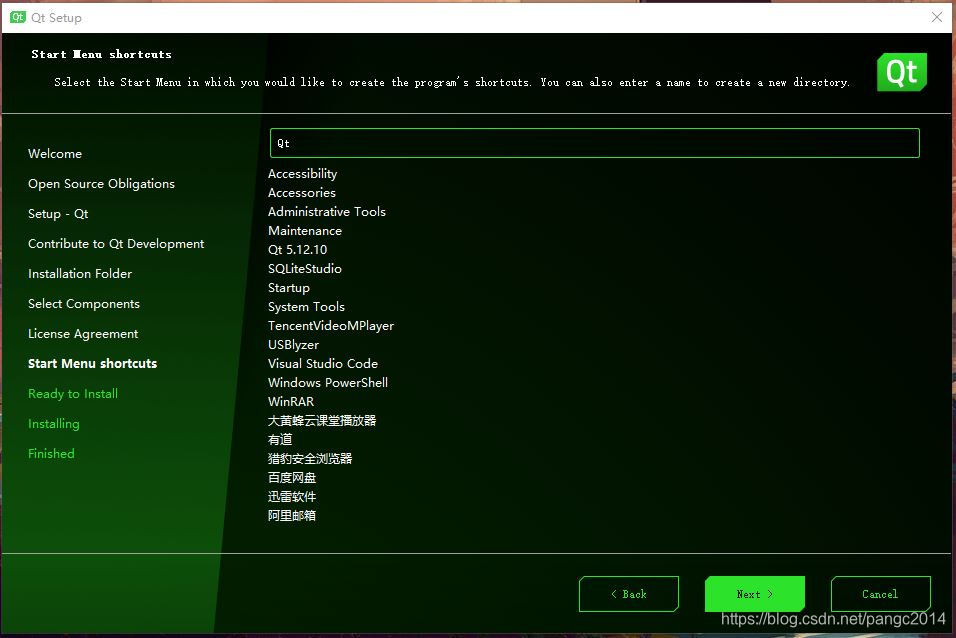The width and height of the screenshot is (956, 638).
Task: Pick 百度网盘 folder entry
Action: (x=292, y=477)
